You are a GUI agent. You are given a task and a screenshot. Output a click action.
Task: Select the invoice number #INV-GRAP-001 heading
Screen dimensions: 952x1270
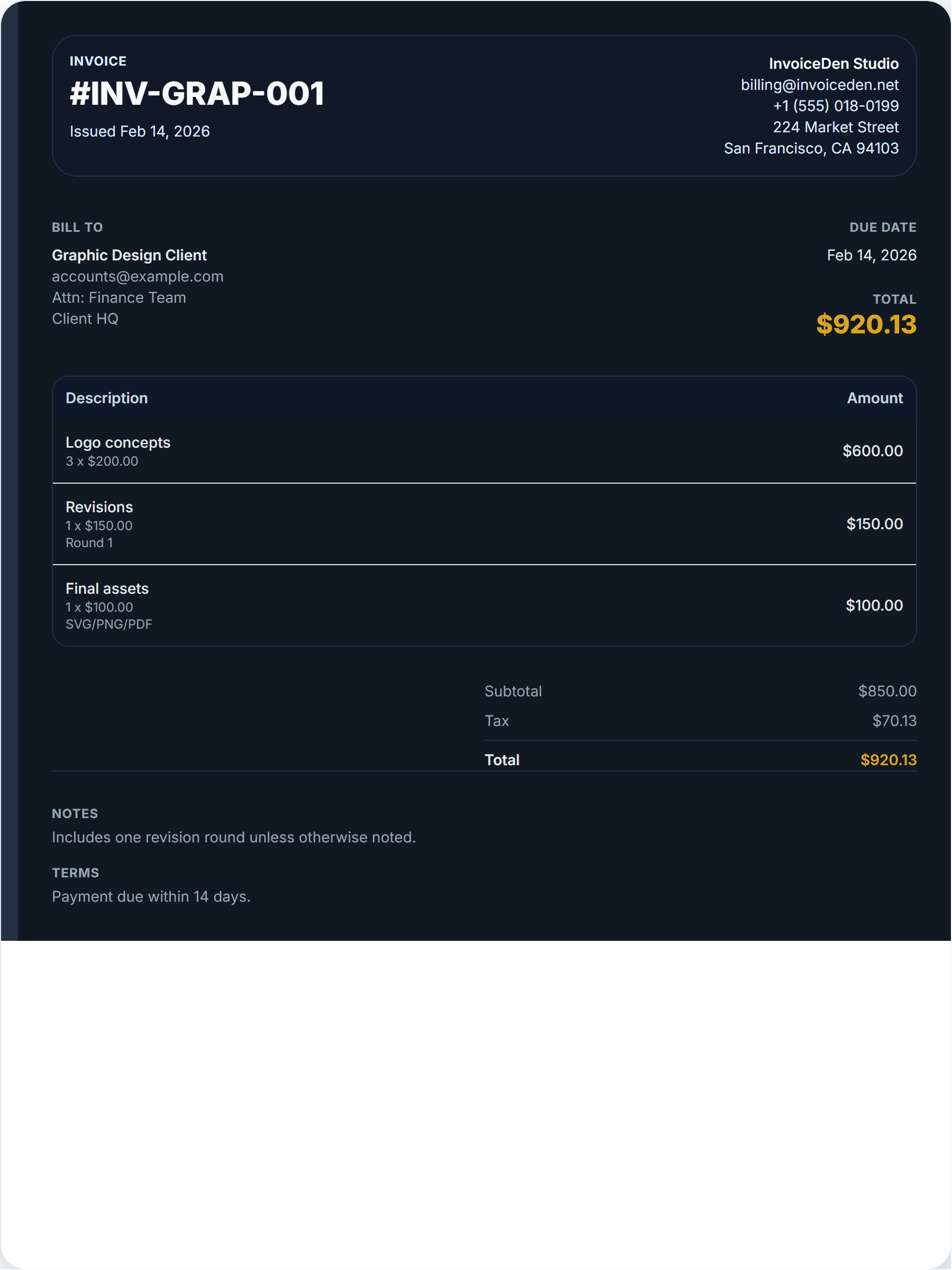click(197, 94)
